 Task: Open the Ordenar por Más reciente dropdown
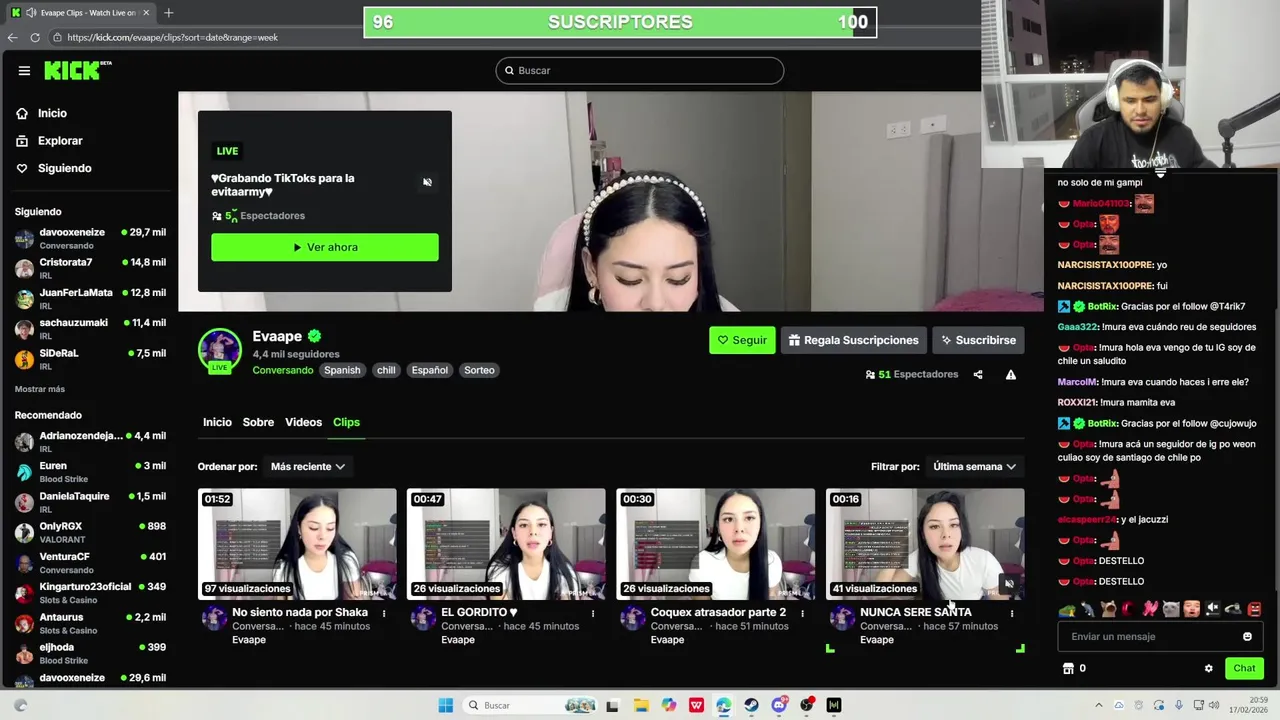click(308, 467)
